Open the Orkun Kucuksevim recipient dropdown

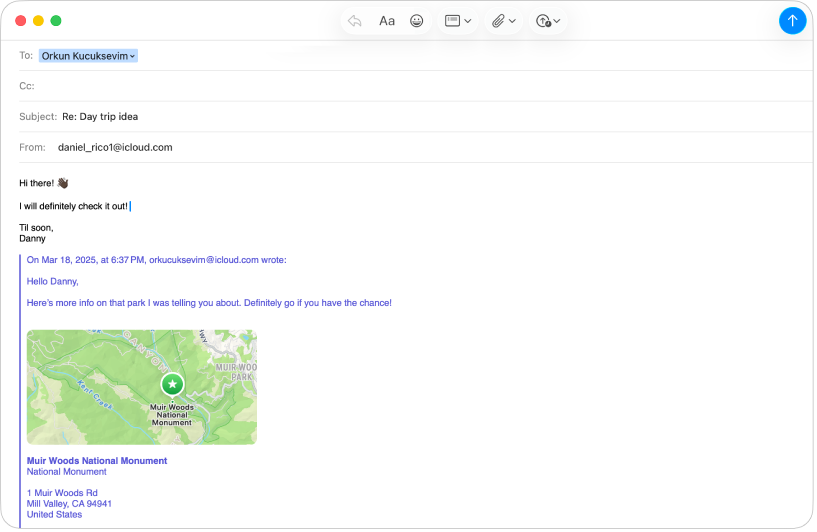point(89,56)
